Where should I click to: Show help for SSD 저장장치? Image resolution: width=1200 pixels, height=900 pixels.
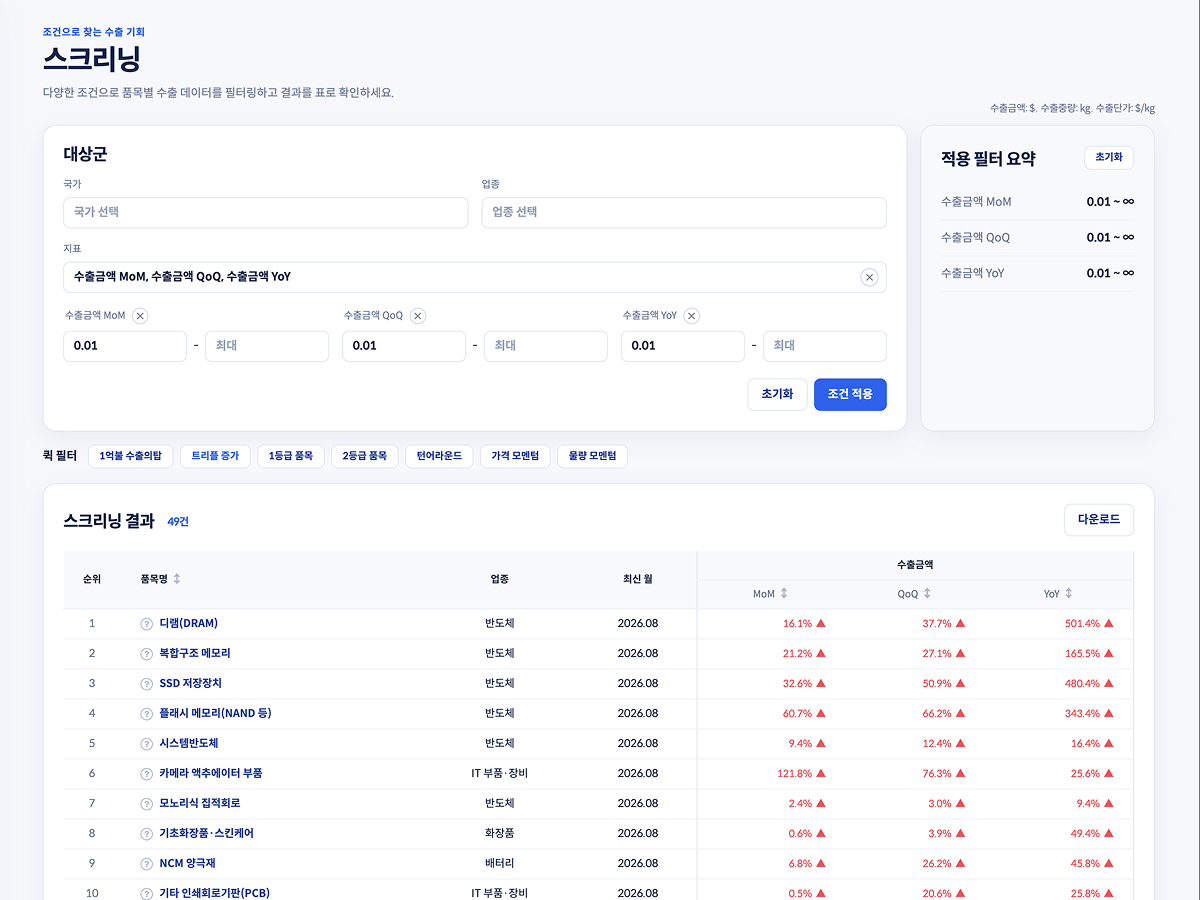tap(147, 684)
